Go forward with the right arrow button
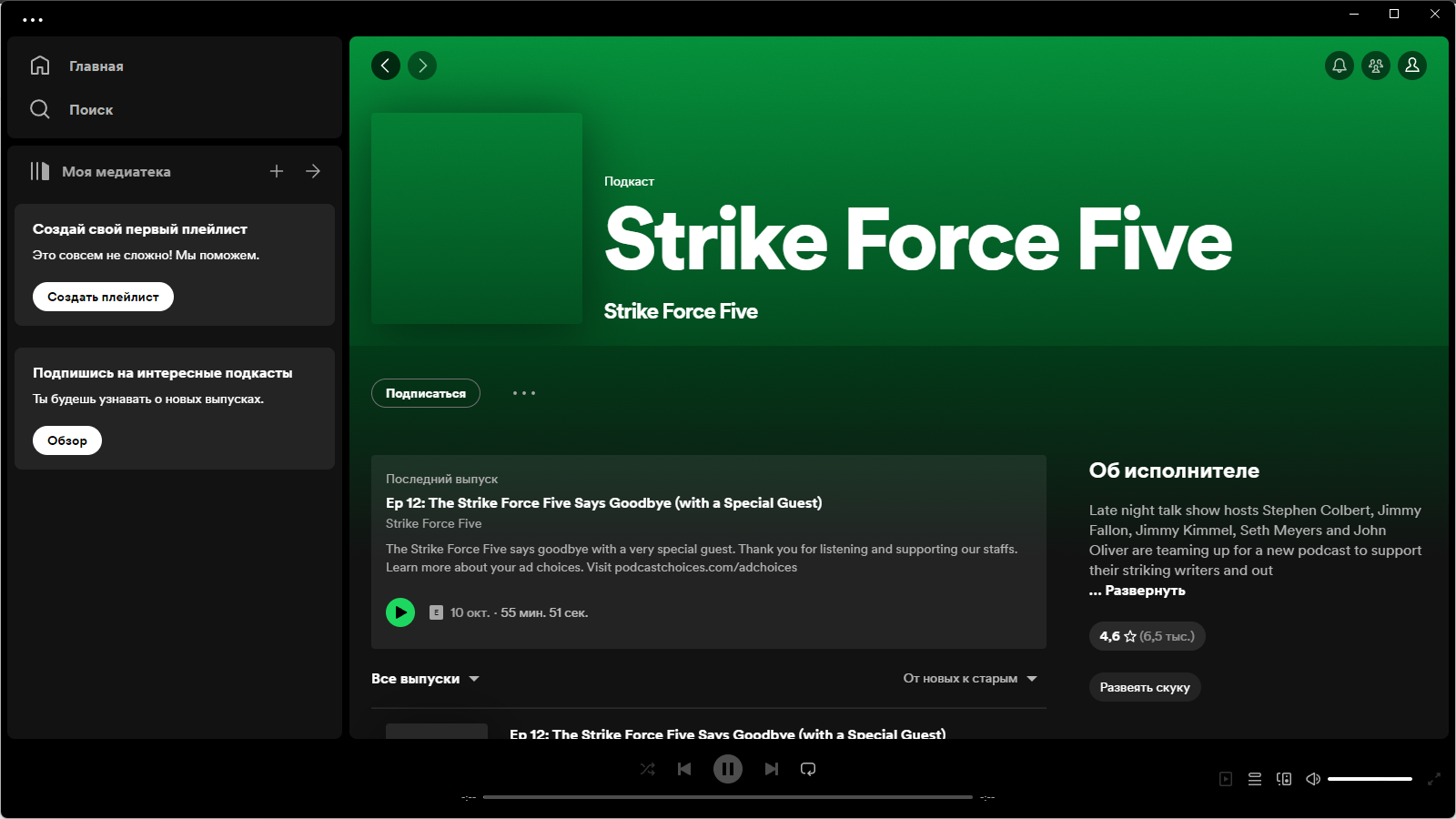This screenshot has height=819, width=1456. (x=422, y=66)
